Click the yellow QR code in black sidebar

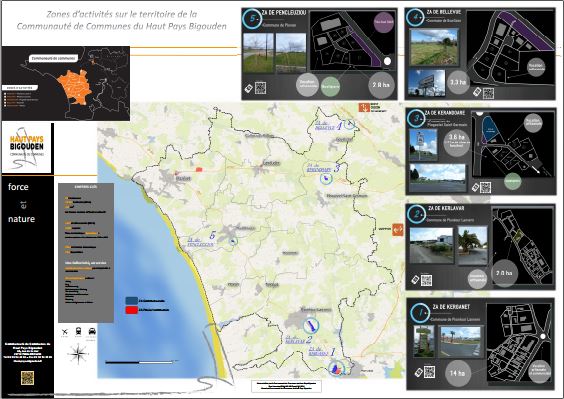[x=27, y=378]
